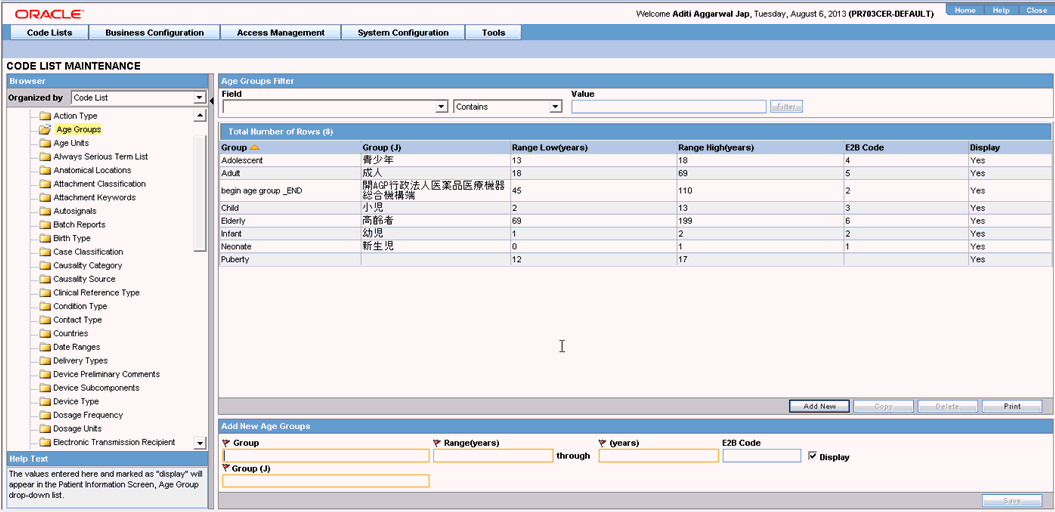Screen dimensions: 1055x512
Task: Click the Date Ranges folder icon
Action: (x=45, y=347)
